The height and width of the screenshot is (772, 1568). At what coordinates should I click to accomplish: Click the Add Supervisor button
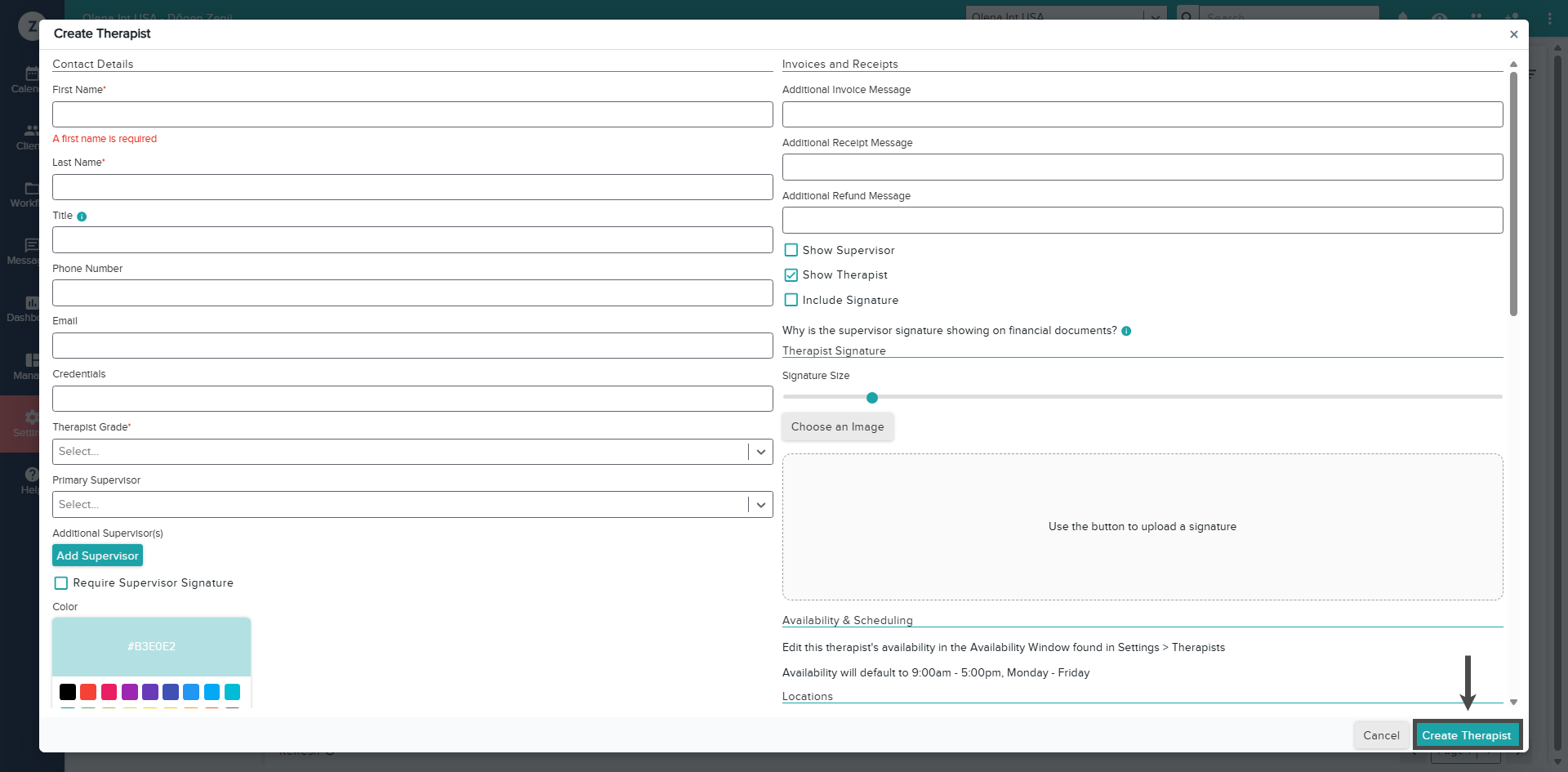pos(97,556)
